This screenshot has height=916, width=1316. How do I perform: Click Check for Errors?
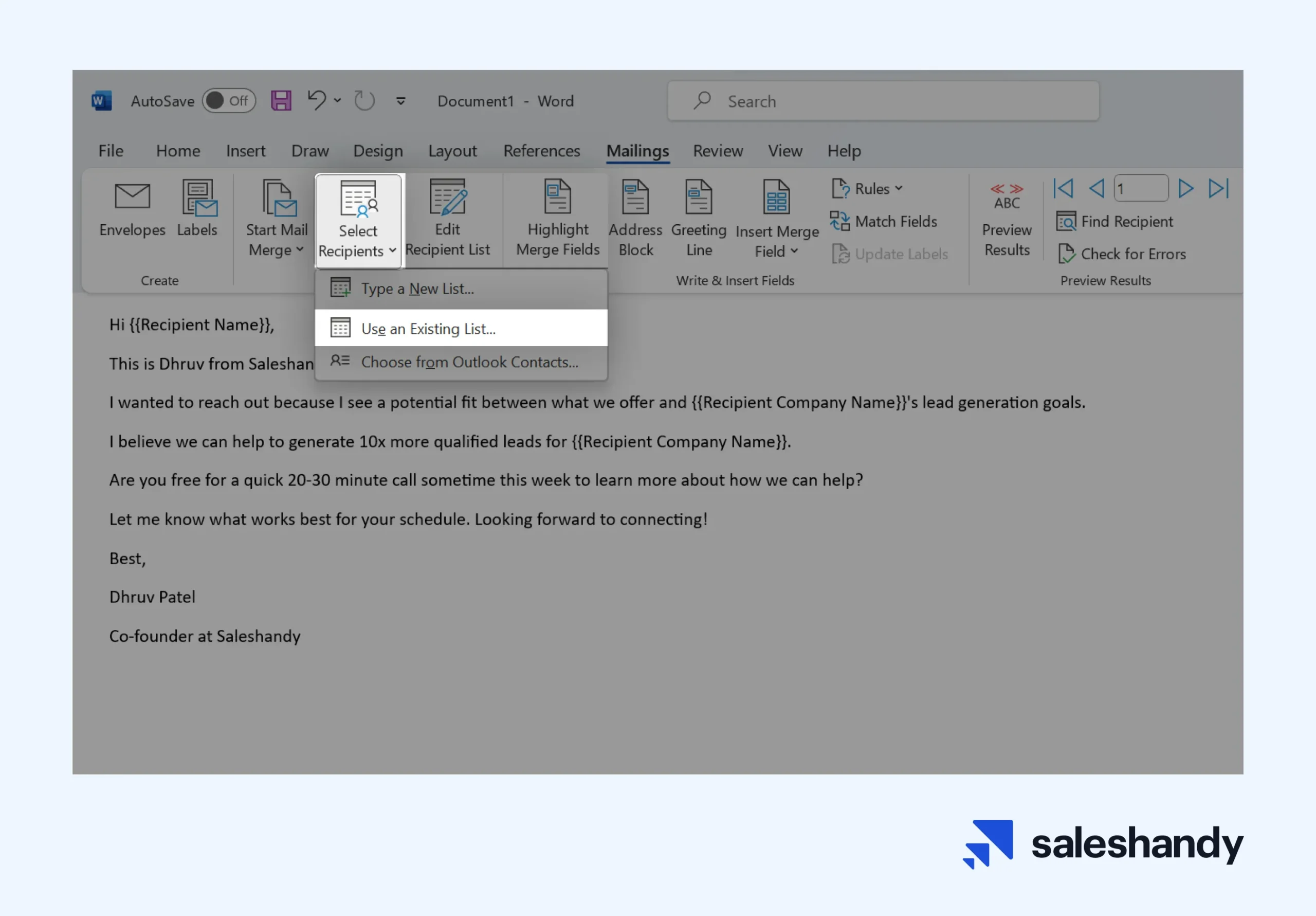point(1122,254)
